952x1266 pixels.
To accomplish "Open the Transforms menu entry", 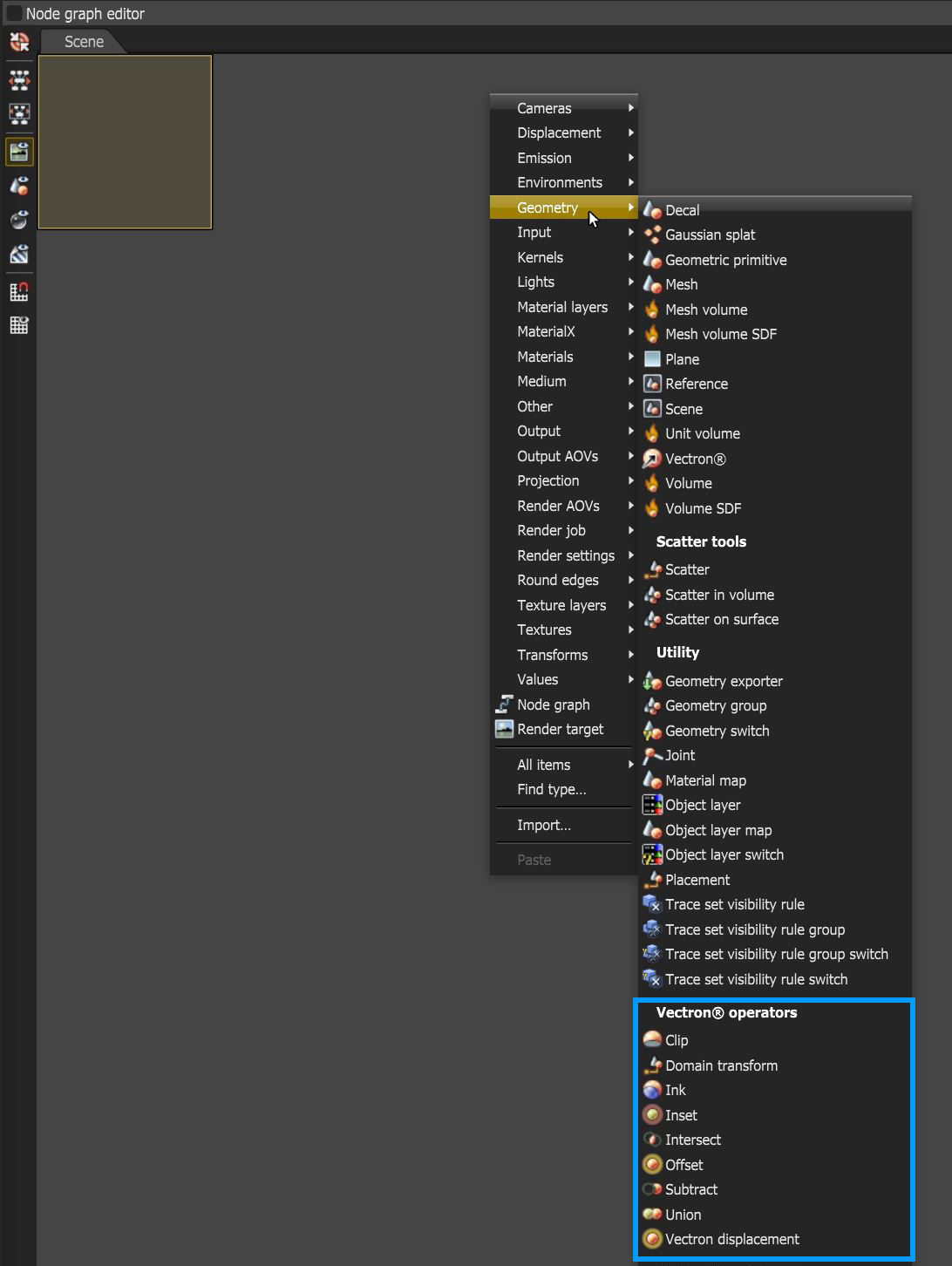I will (x=564, y=655).
